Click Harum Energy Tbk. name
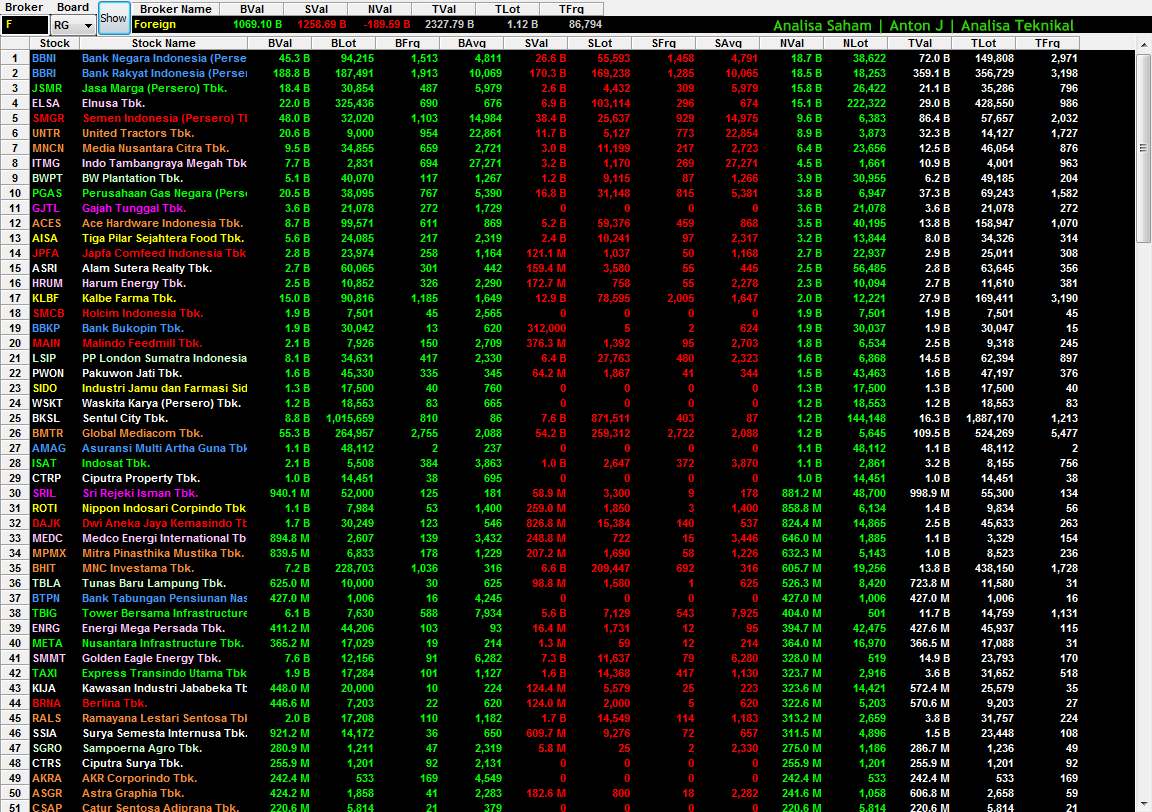 click(x=134, y=283)
